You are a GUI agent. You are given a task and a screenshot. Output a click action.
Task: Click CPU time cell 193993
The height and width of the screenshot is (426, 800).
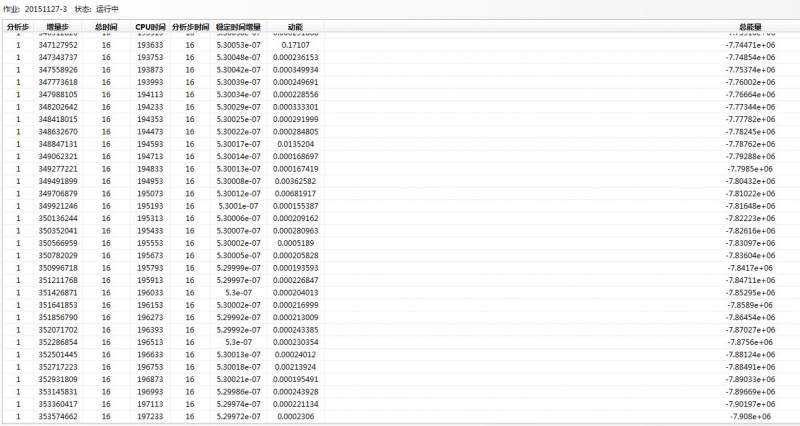click(x=150, y=82)
